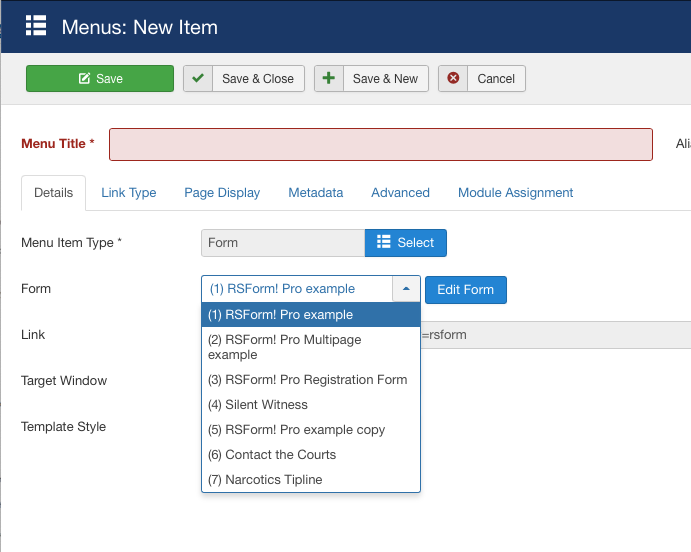Click the red Cancel icon
The height and width of the screenshot is (552, 691).
454,79
